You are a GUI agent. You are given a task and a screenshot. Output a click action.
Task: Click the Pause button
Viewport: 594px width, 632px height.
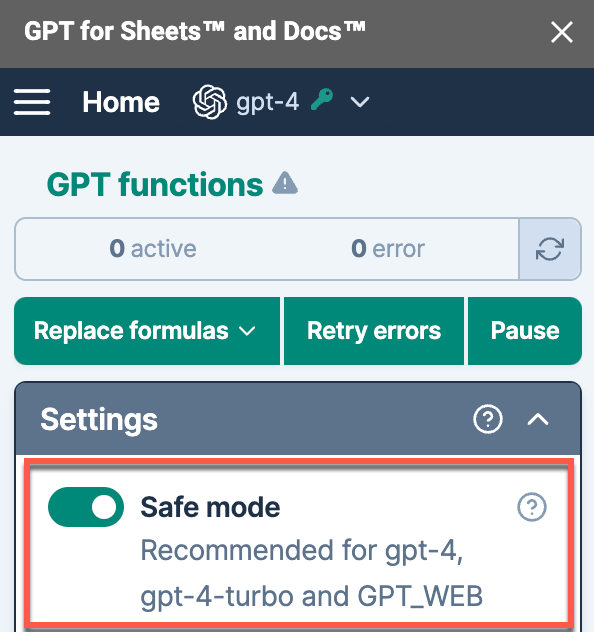click(x=525, y=331)
